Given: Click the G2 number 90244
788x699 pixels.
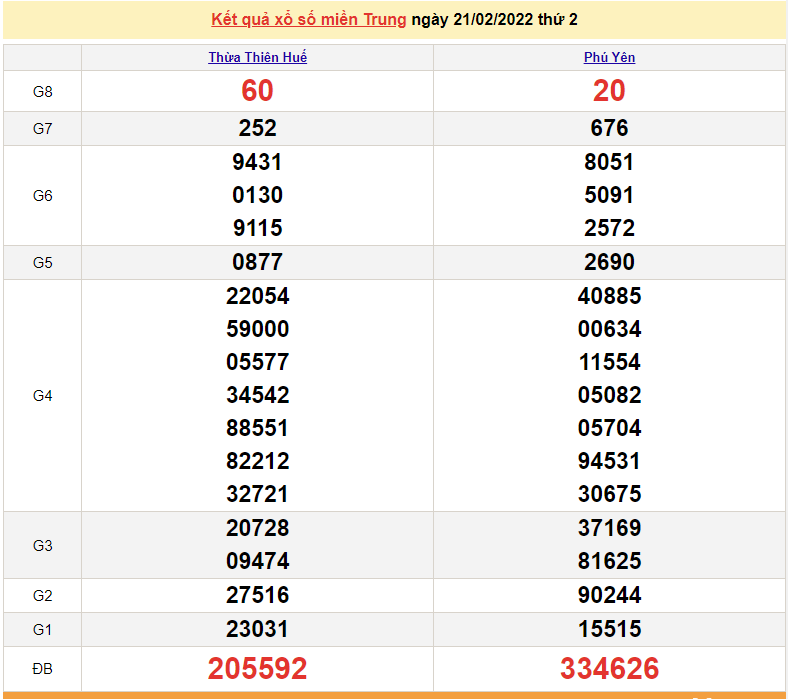Looking at the screenshot, I should [x=609, y=595].
